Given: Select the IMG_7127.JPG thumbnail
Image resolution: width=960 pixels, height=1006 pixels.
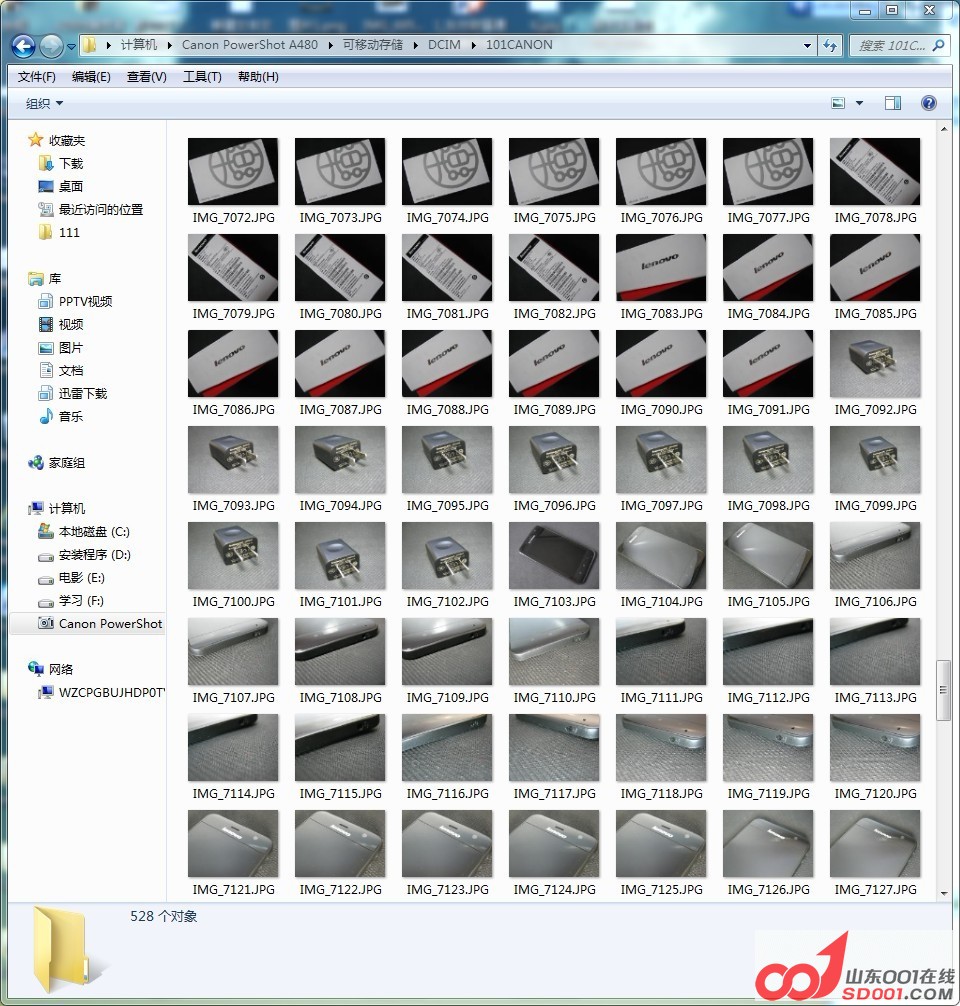Looking at the screenshot, I should pyautogui.click(x=875, y=844).
